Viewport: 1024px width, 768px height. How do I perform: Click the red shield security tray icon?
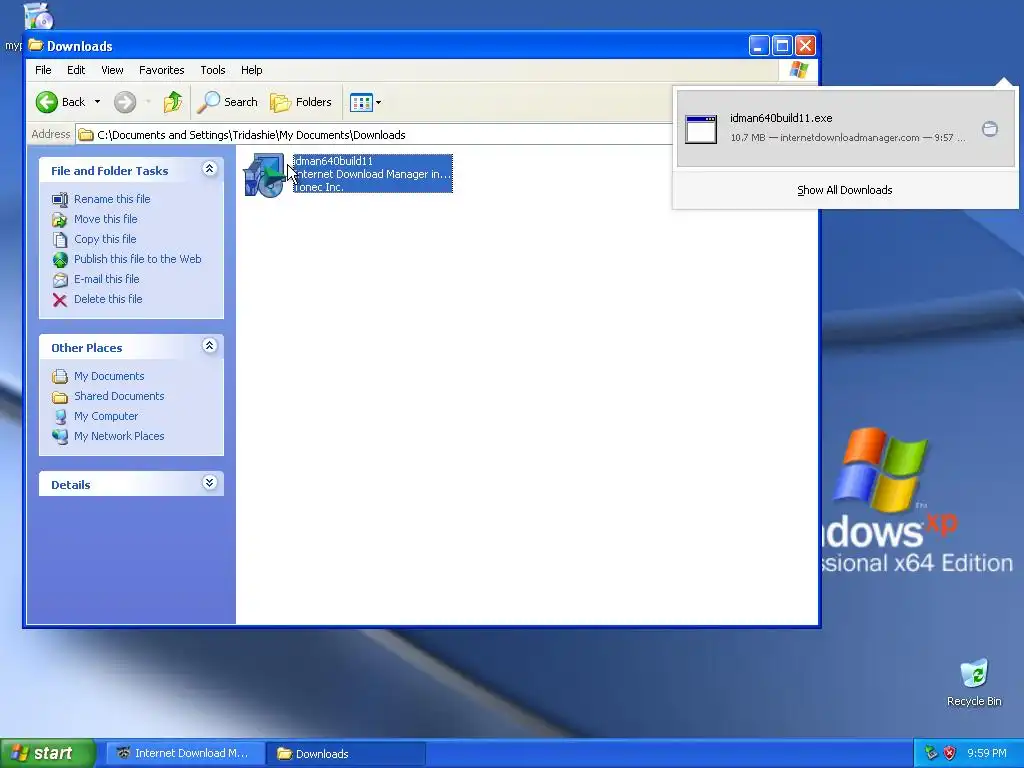[x=949, y=753]
